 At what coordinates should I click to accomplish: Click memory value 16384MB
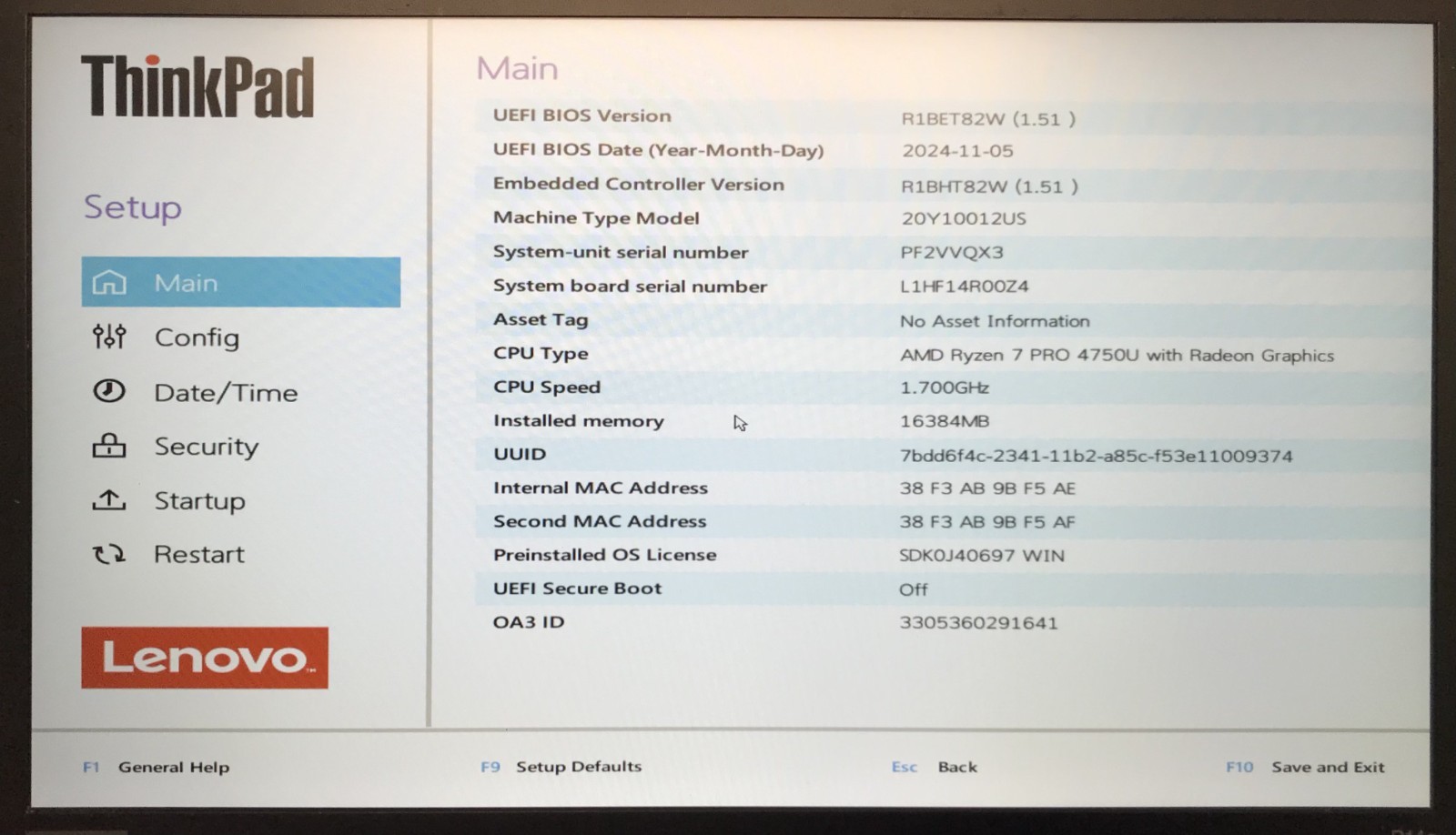tap(945, 421)
